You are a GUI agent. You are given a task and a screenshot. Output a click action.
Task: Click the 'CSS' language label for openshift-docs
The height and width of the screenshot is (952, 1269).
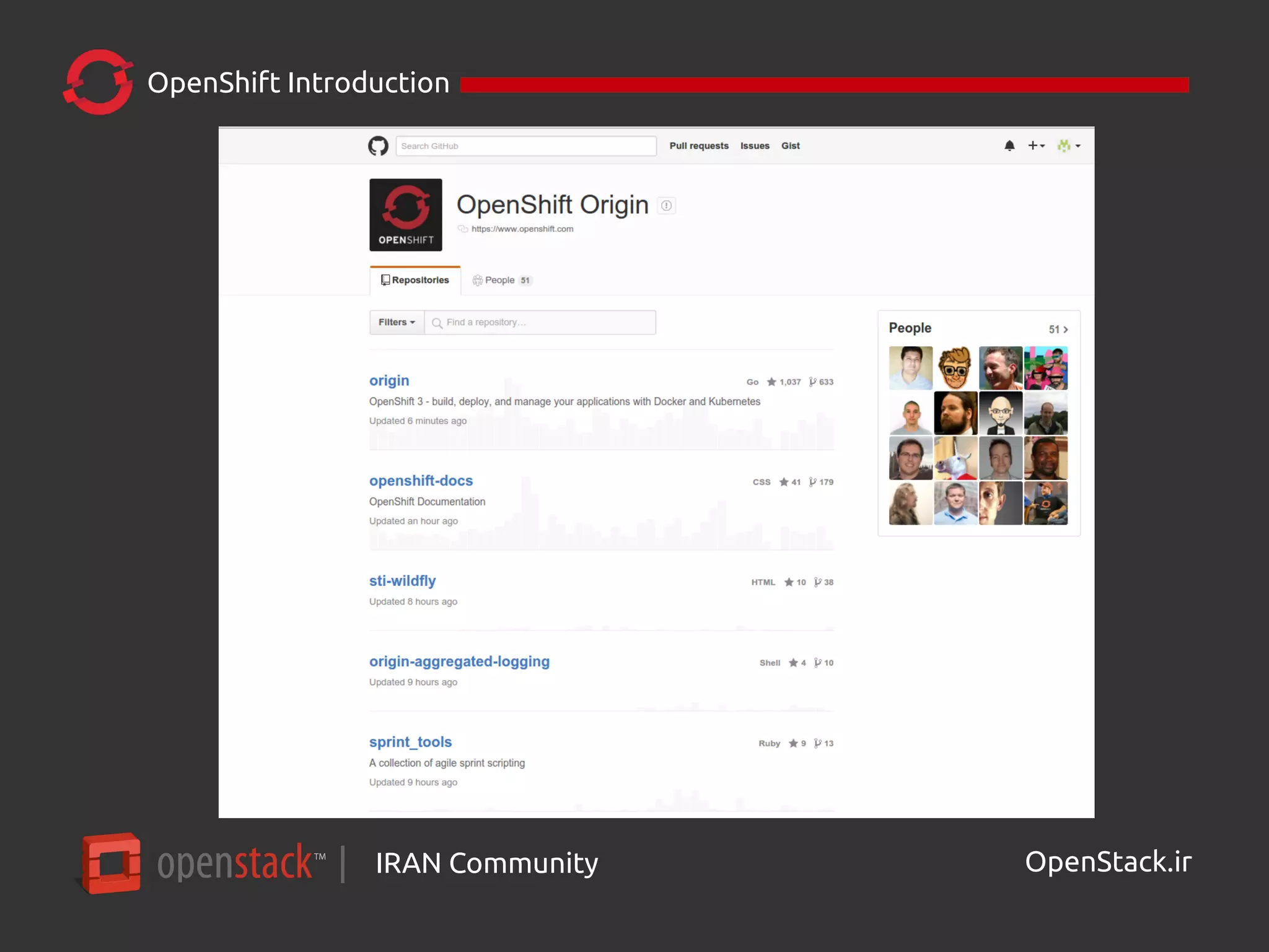click(x=762, y=482)
